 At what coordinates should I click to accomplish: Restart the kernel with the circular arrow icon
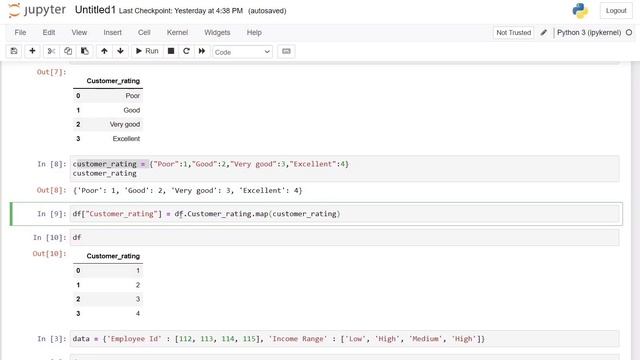(187, 51)
